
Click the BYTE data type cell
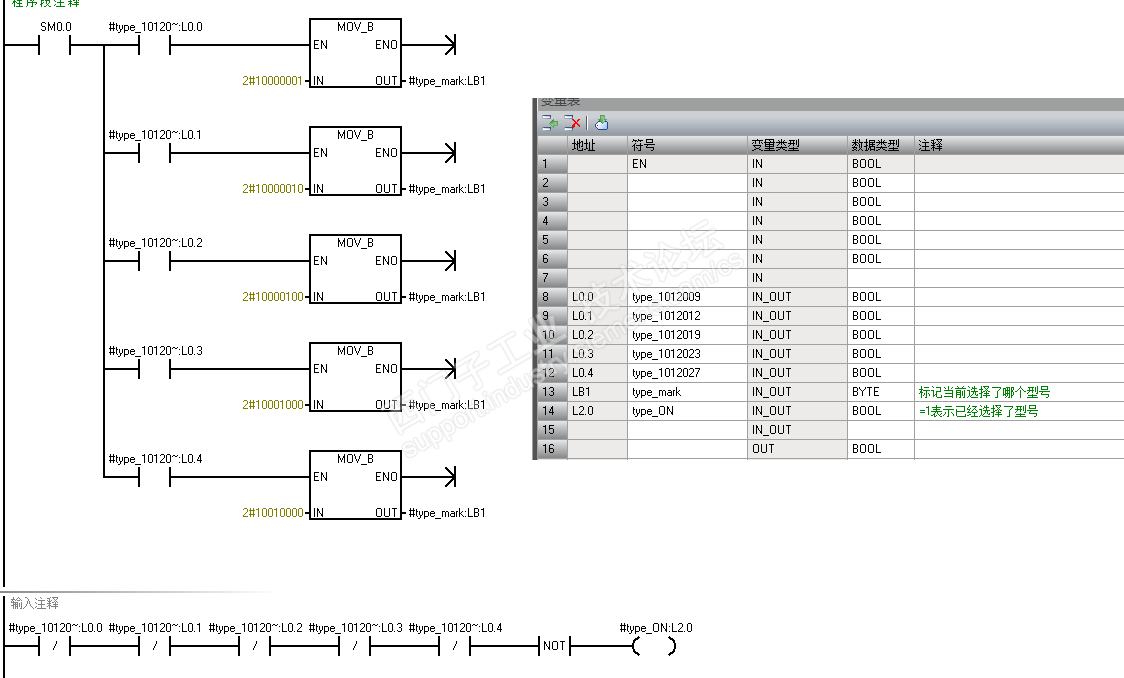point(880,392)
